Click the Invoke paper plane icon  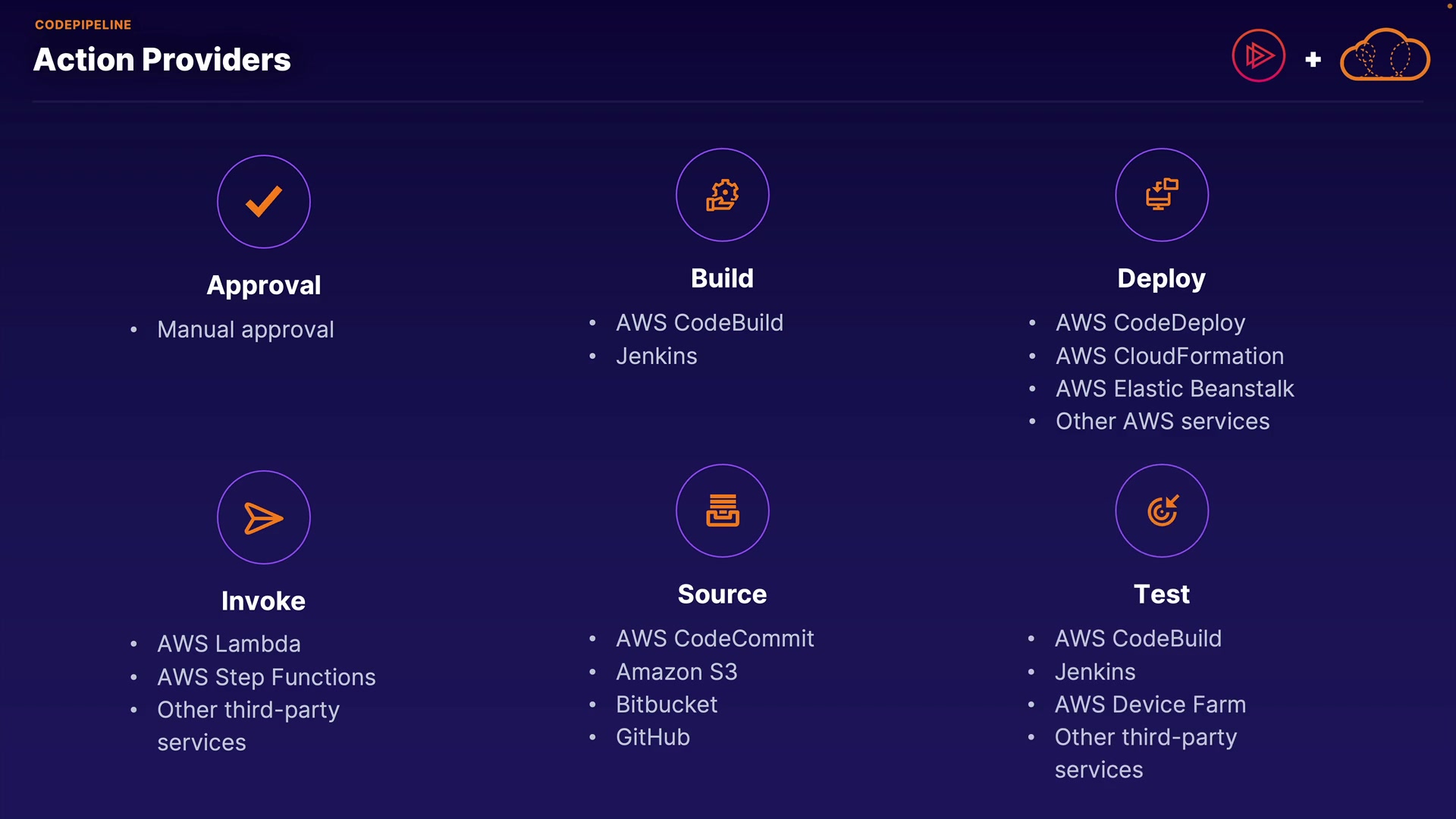coord(263,518)
